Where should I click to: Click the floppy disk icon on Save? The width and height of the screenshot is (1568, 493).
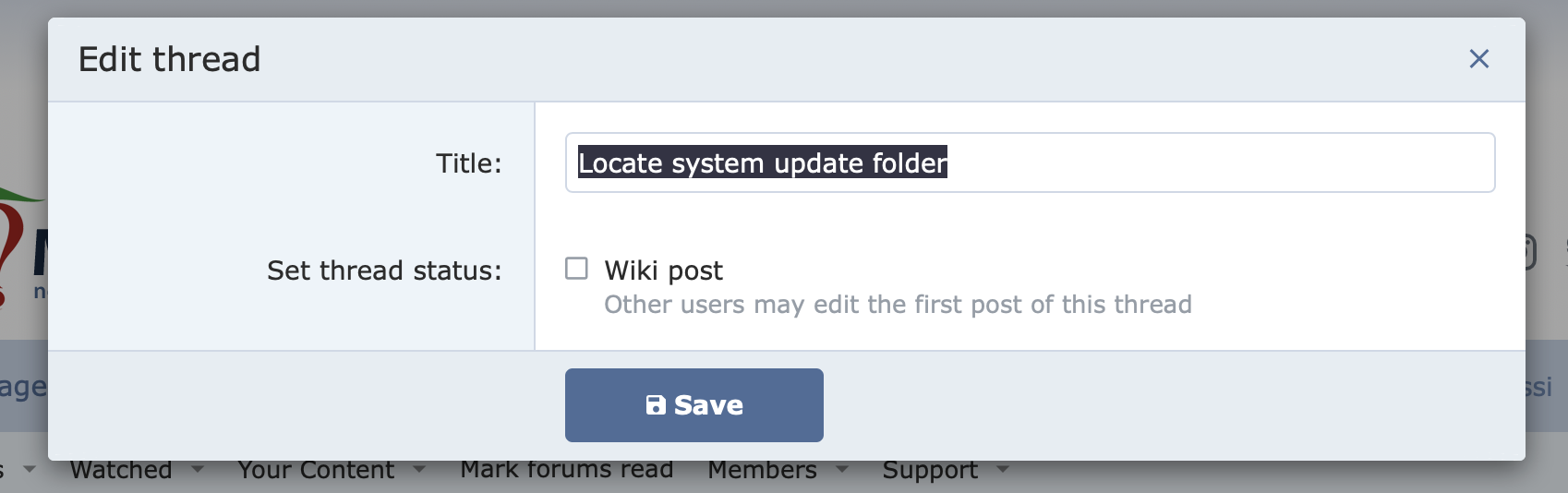click(x=656, y=405)
